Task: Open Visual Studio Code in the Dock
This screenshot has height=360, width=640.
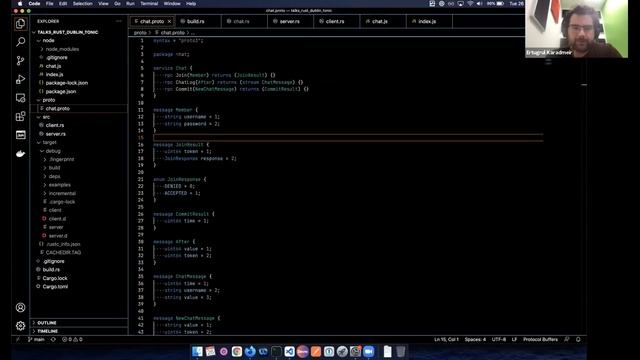Action: [289, 351]
